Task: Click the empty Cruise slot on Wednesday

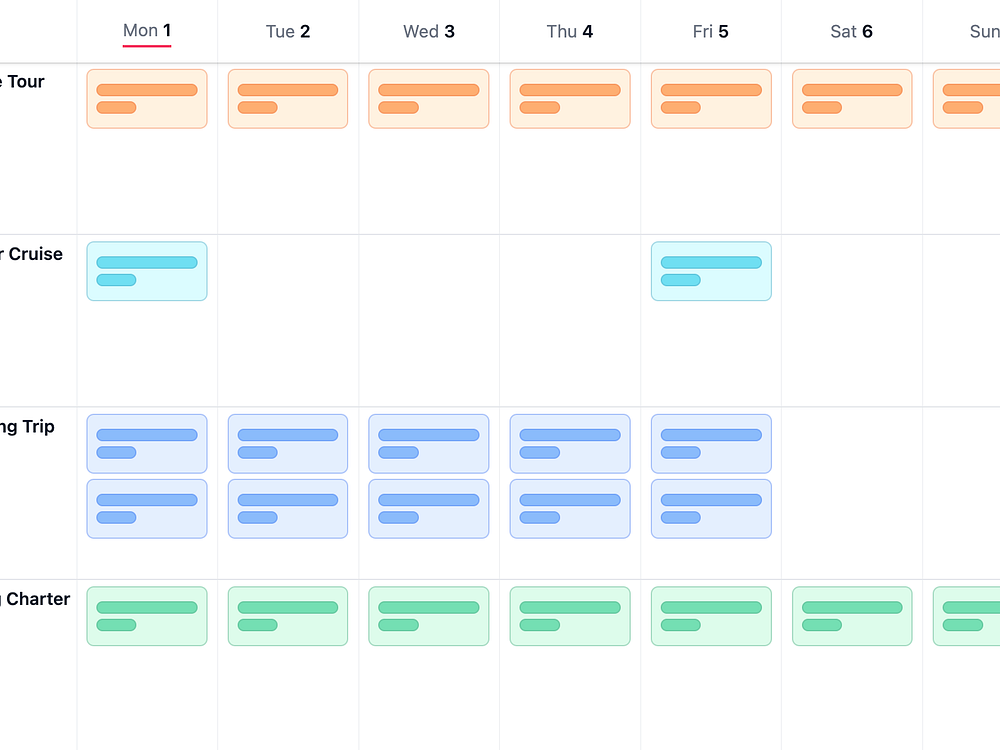Action: [429, 321]
